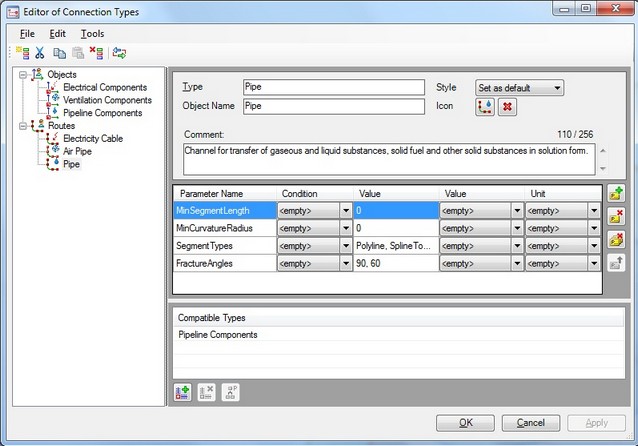Add a compatible type with green plus icon
This screenshot has width=638, height=446.
(x=183, y=392)
